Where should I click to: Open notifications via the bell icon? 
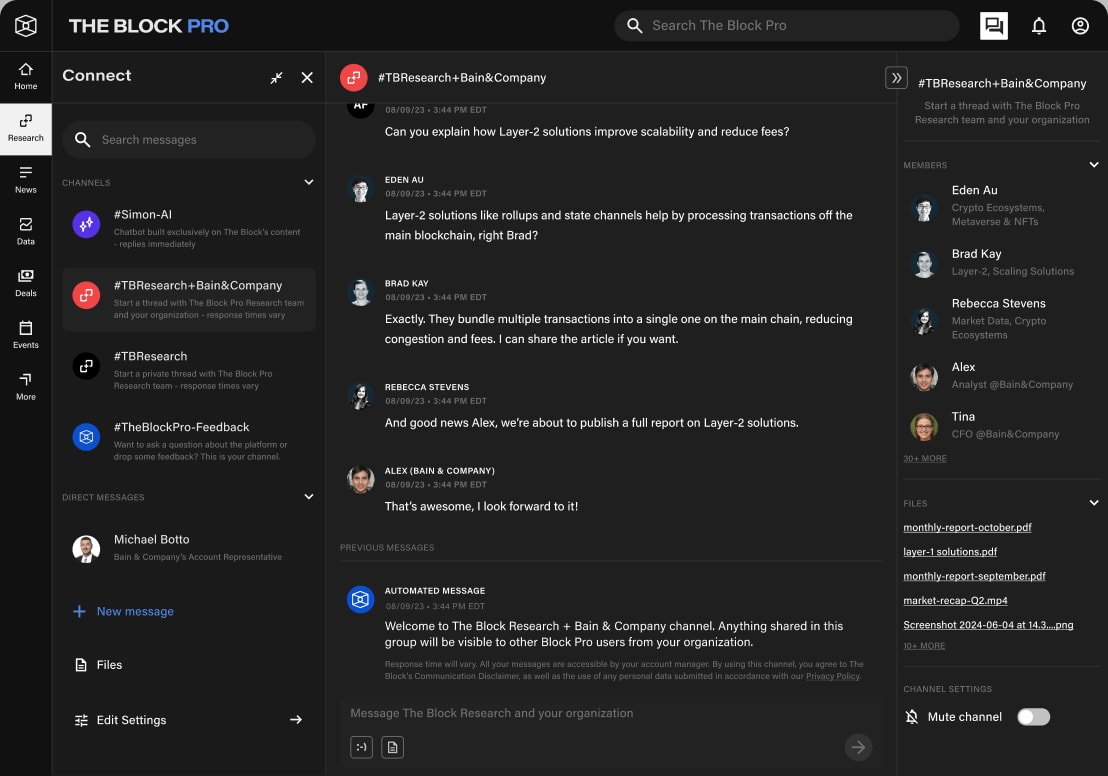point(1038,25)
